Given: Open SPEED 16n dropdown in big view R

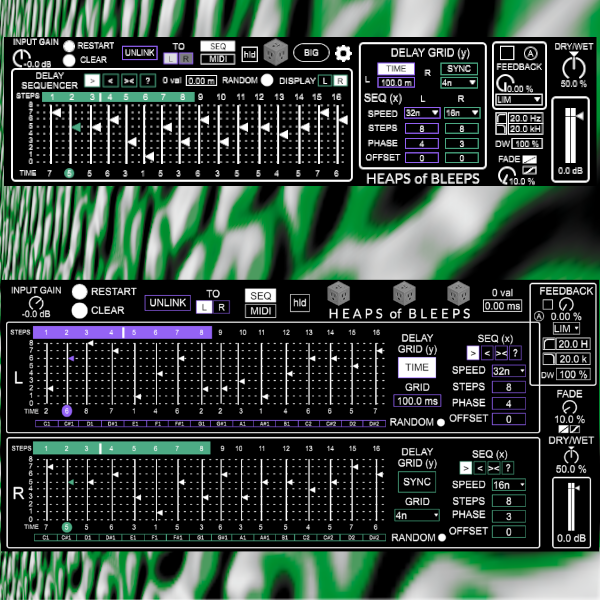Looking at the screenshot, I should [x=509, y=485].
